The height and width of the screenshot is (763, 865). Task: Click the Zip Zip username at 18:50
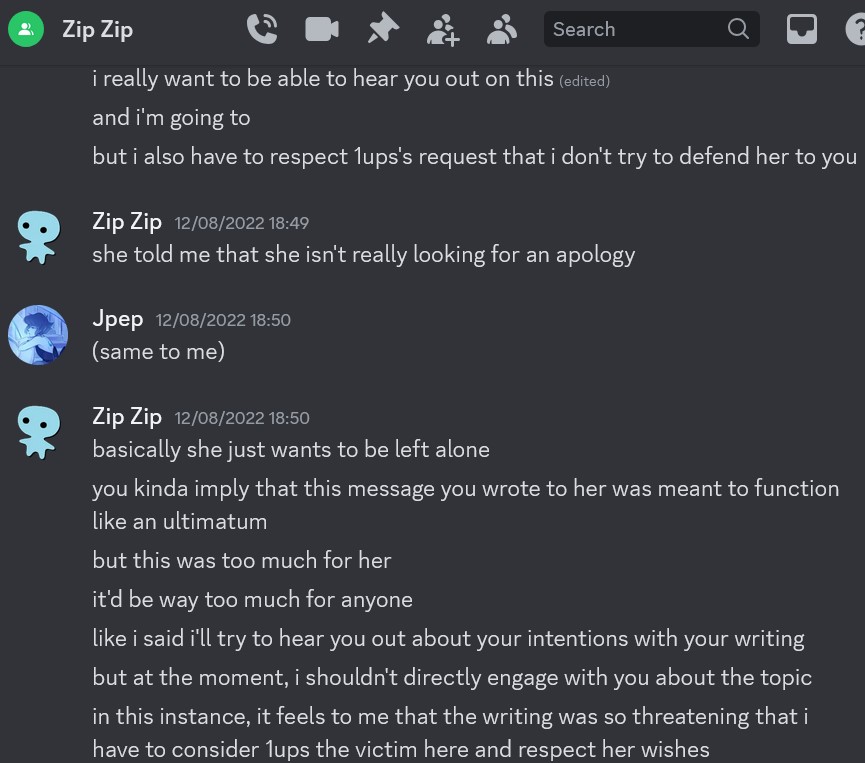tap(127, 417)
